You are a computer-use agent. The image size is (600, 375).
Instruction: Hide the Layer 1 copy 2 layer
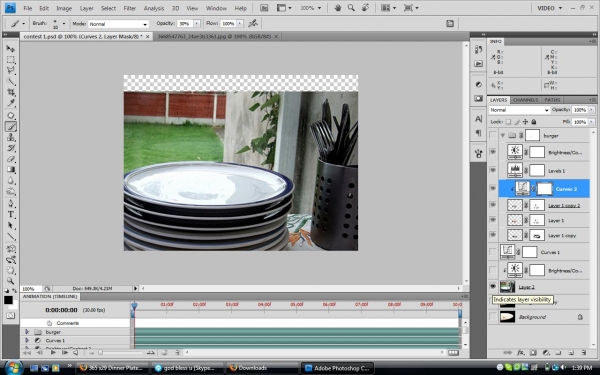click(493, 205)
